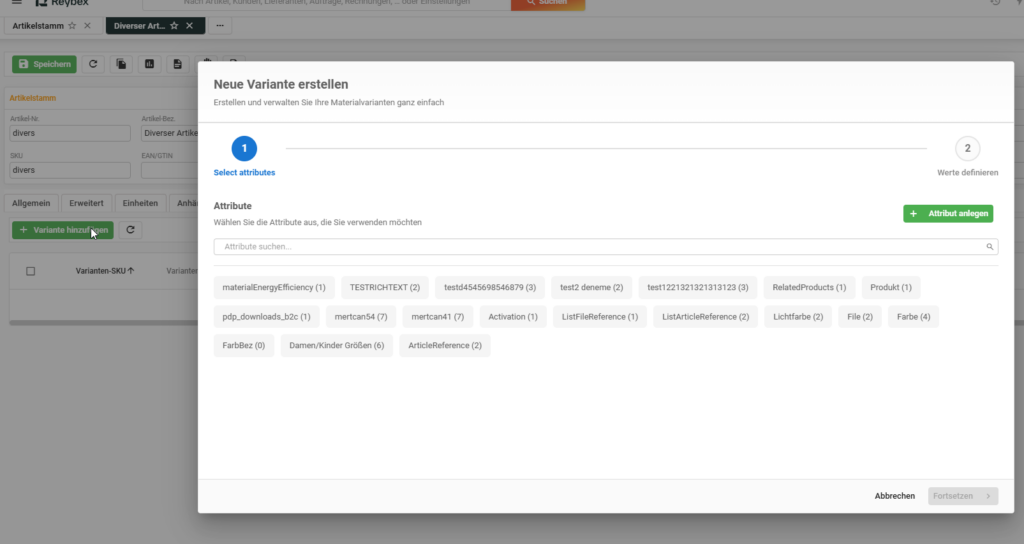Select the materialEnergyEfficiency (1) attribute chip
1024x544 pixels.
tap(274, 287)
